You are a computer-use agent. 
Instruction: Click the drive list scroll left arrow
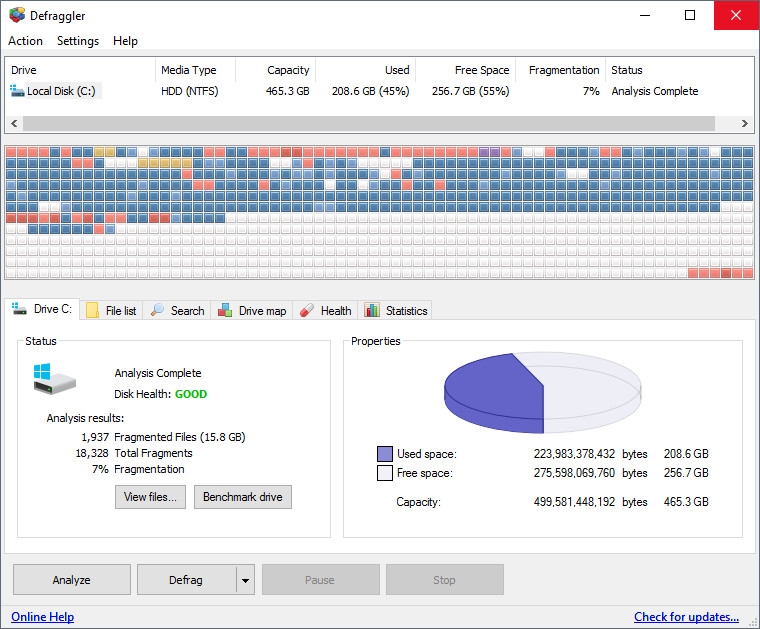14,123
